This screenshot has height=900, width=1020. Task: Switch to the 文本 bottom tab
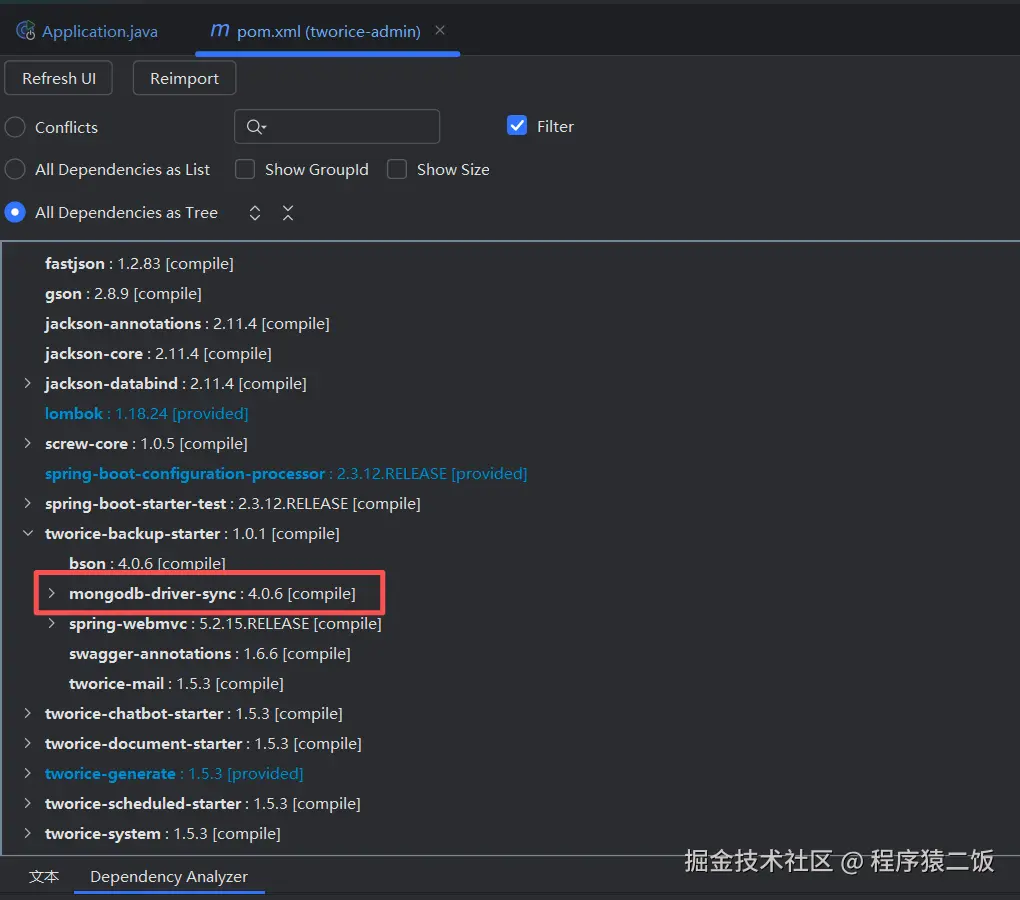44,876
